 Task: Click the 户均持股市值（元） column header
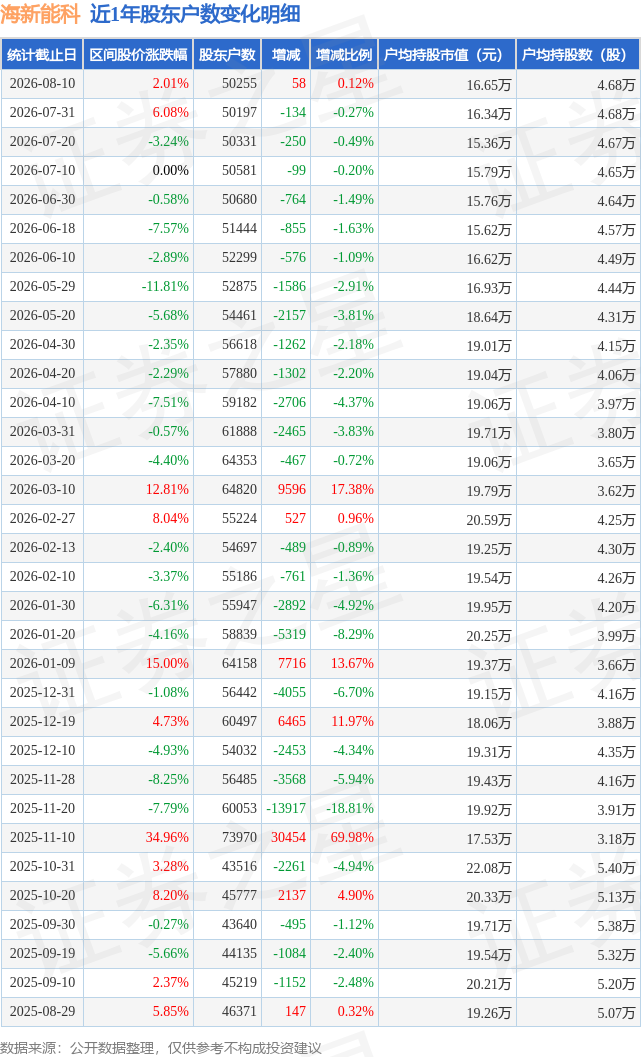click(444, 55)
